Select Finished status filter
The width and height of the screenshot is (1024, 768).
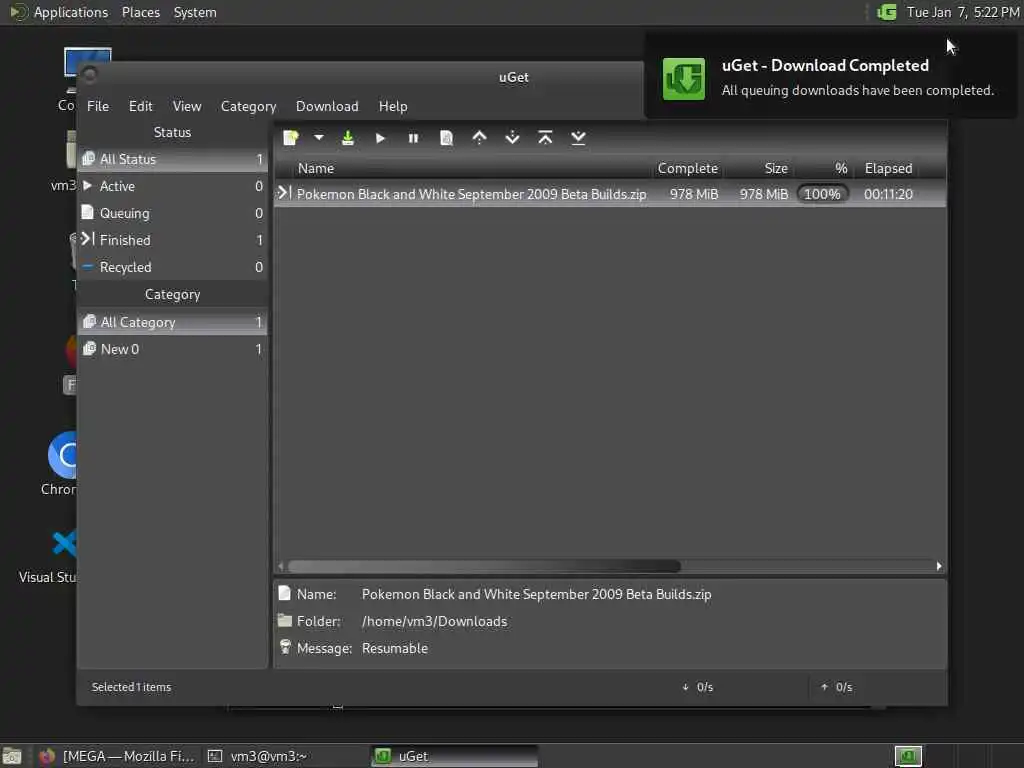tap(172, 240)
